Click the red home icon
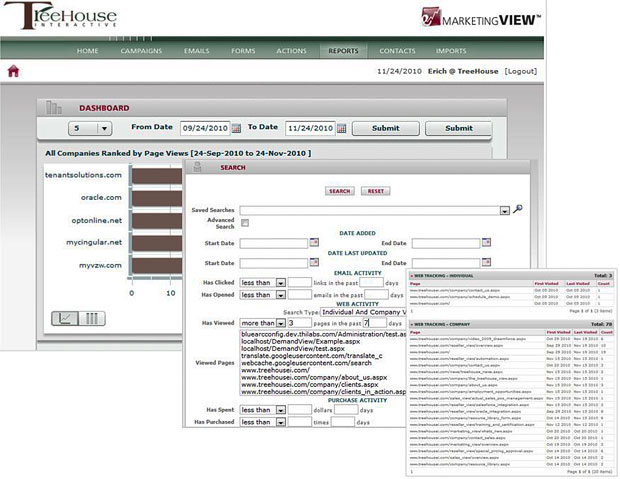The height and width of the screenshot is (479, 620). (x=13, y=71)
